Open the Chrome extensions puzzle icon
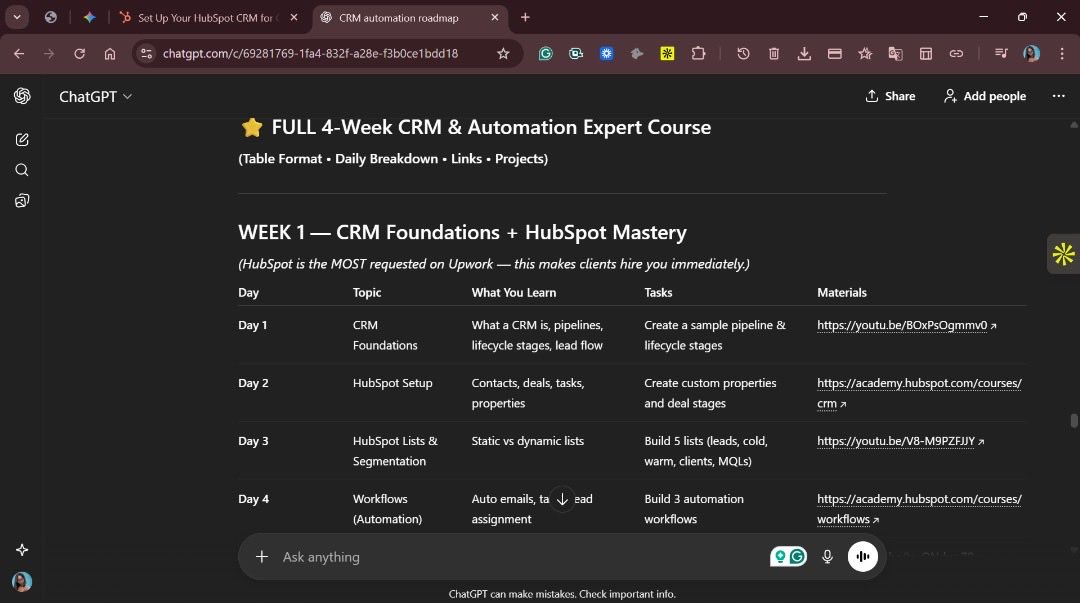The width and height of the screenshot is (1080, 603). coord(697,53)
